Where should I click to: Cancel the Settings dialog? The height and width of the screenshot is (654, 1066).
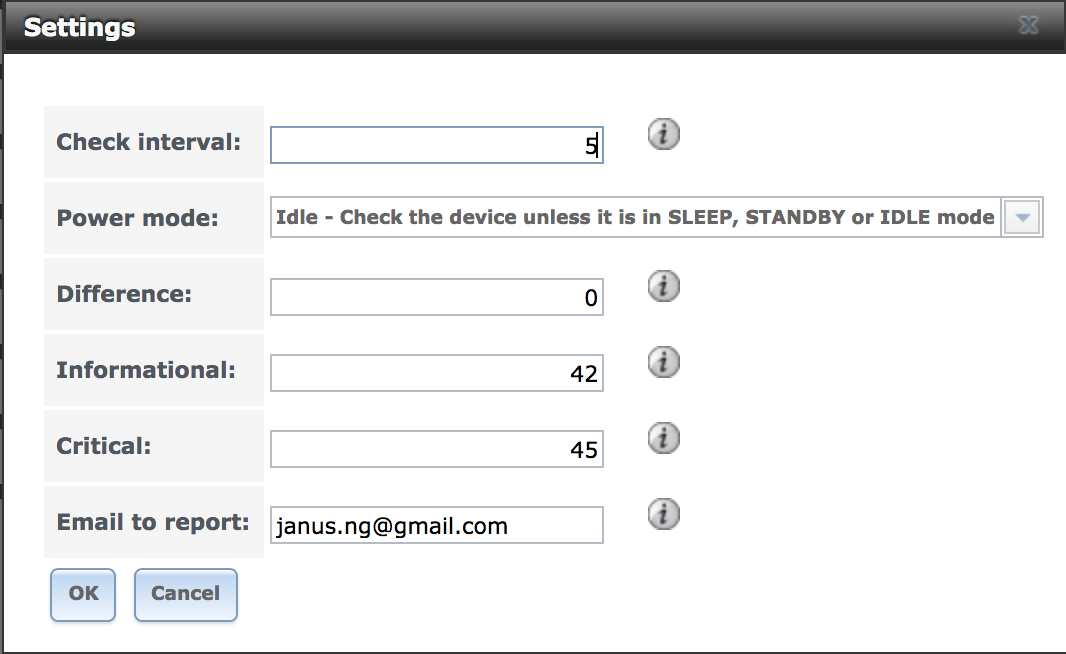pyautogui.click(x=186, y=595)
